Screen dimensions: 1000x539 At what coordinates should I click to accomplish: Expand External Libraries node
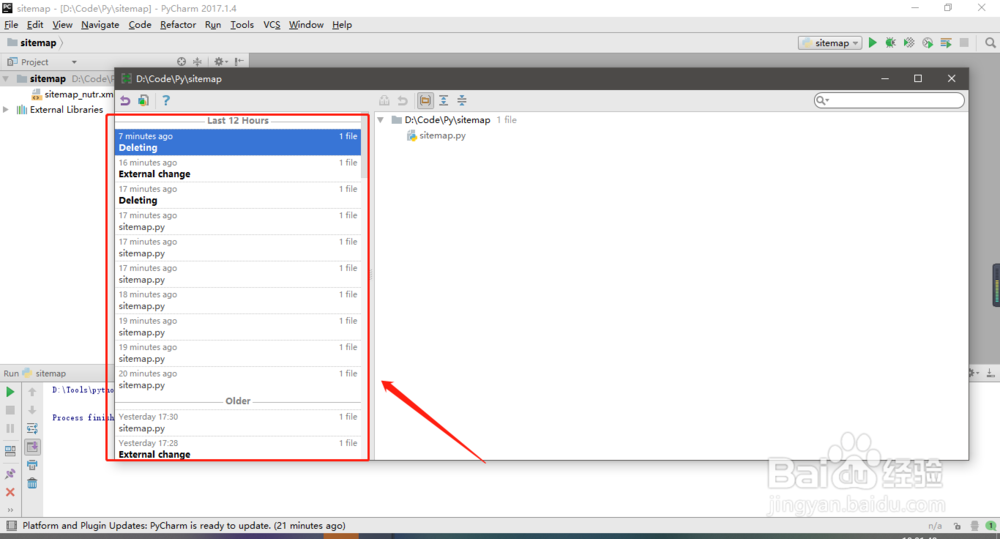tap(6, 110)
